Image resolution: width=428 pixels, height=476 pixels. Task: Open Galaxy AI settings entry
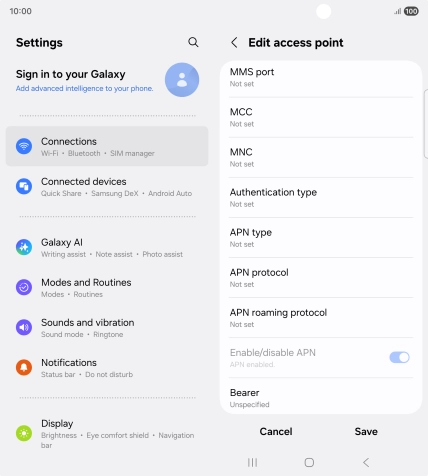click(x=107, y=248)
